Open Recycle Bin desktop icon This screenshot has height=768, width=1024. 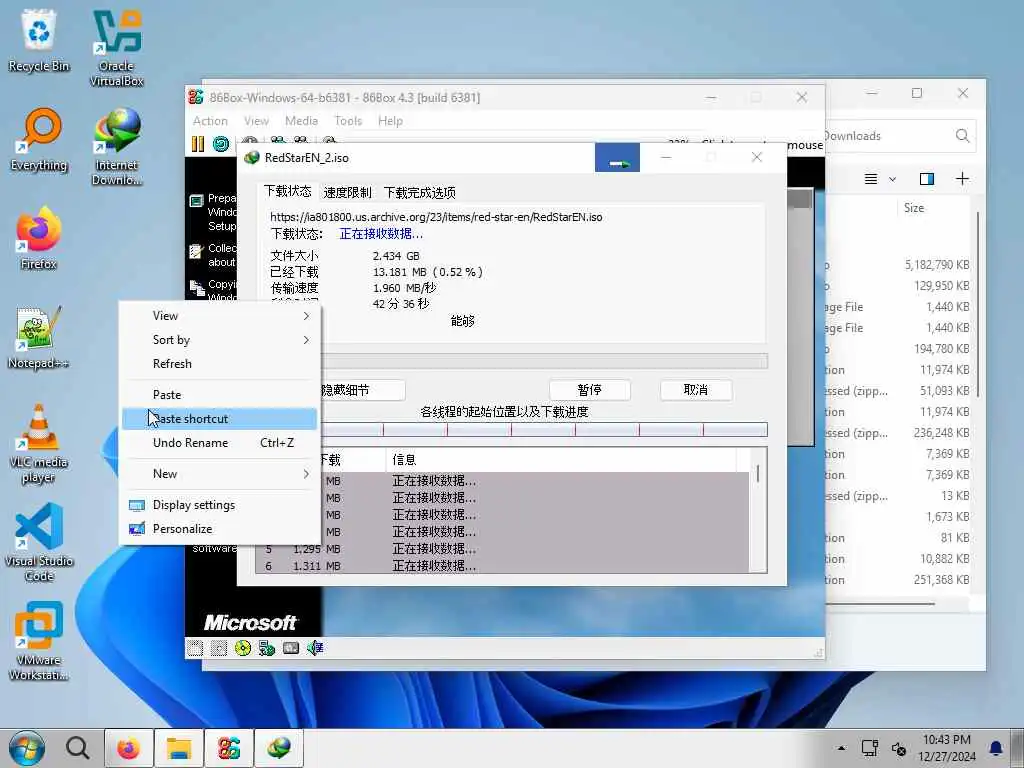[39, 40]
